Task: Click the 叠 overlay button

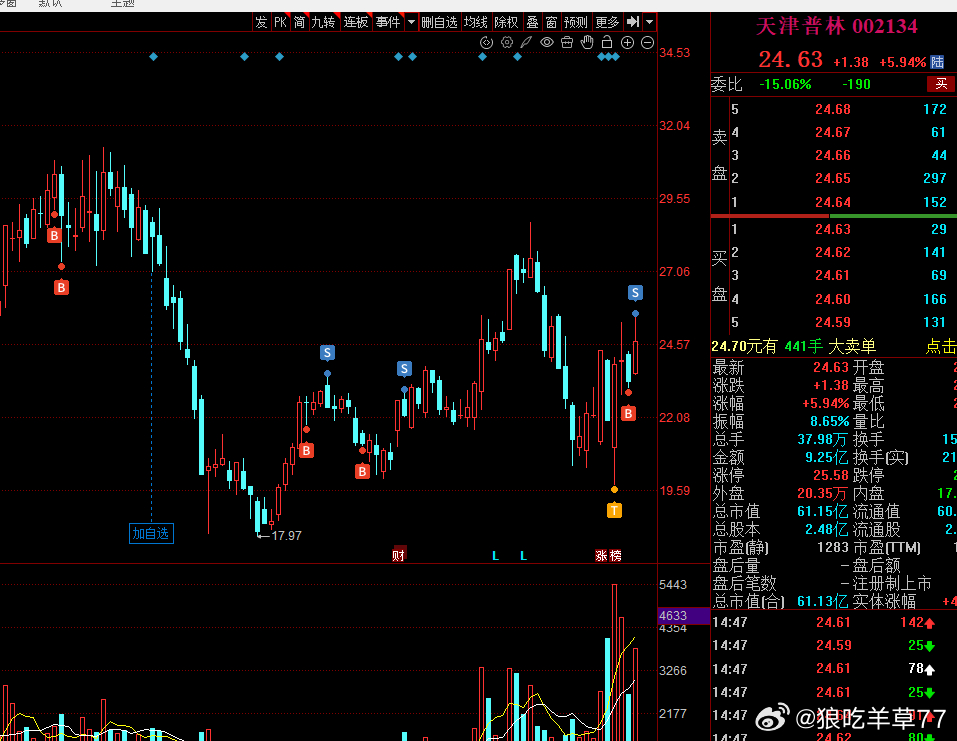Action: pyautogui.click(x=533, y=22)
